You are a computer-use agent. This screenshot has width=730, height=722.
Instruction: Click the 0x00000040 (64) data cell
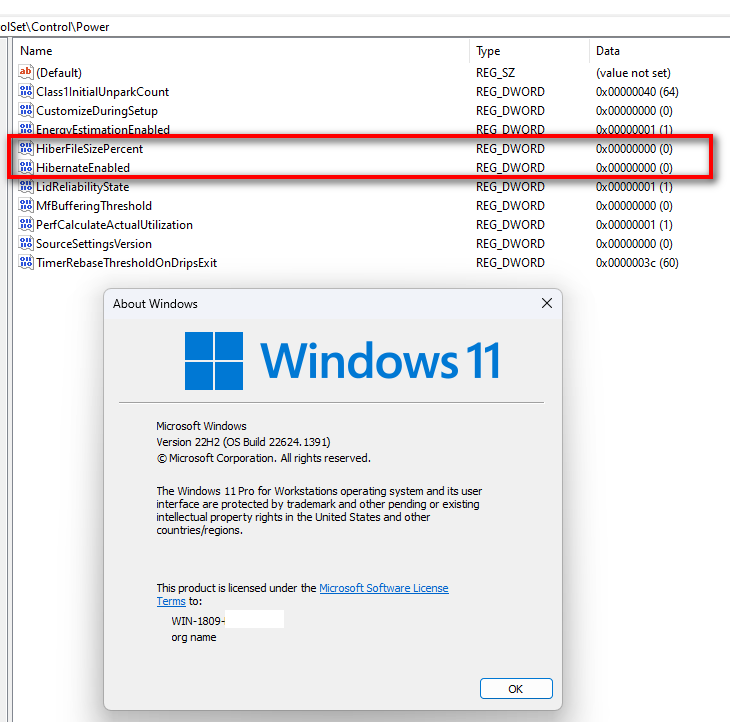point(637,92)
